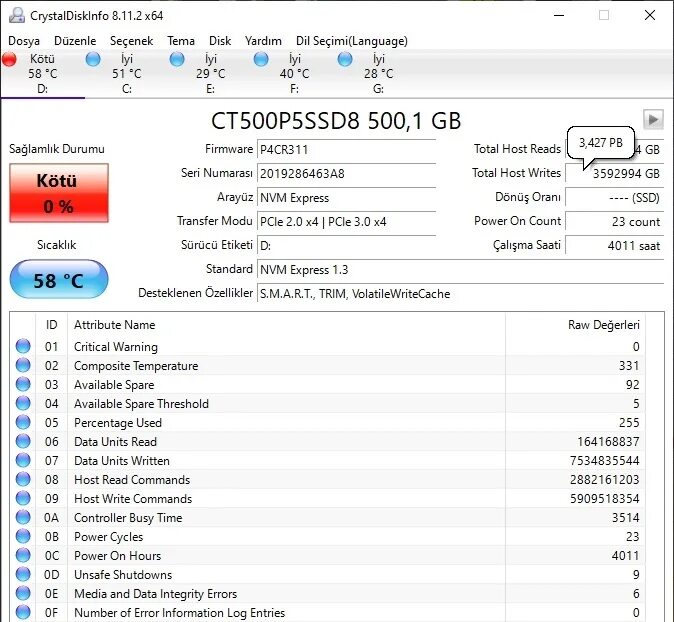The image size is (674, 622).
Task: Open Dil Seçimi(Language) menu
Action: point(352,41)
